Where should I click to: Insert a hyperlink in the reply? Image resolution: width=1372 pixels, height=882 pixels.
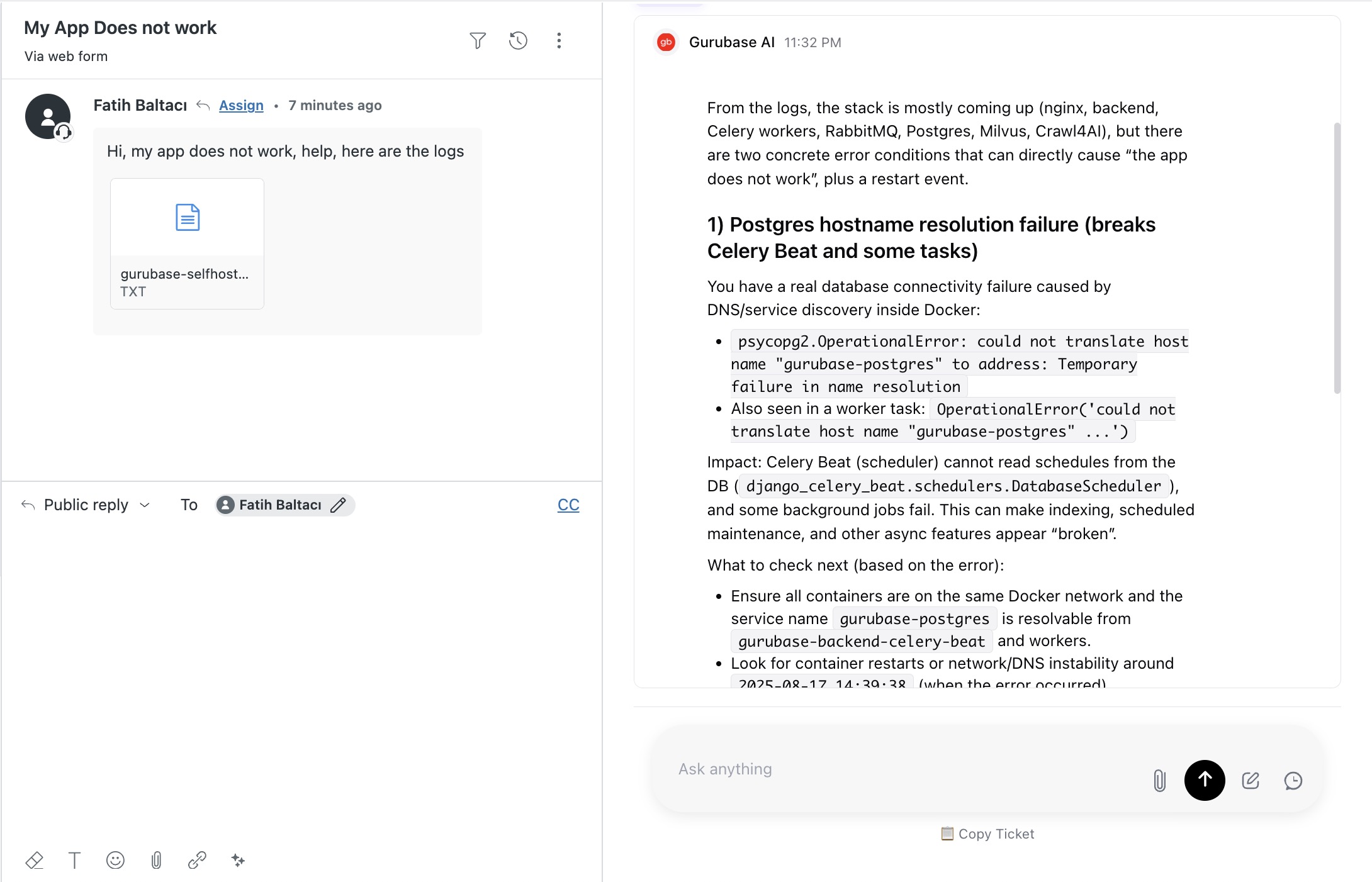click(198, 860)
